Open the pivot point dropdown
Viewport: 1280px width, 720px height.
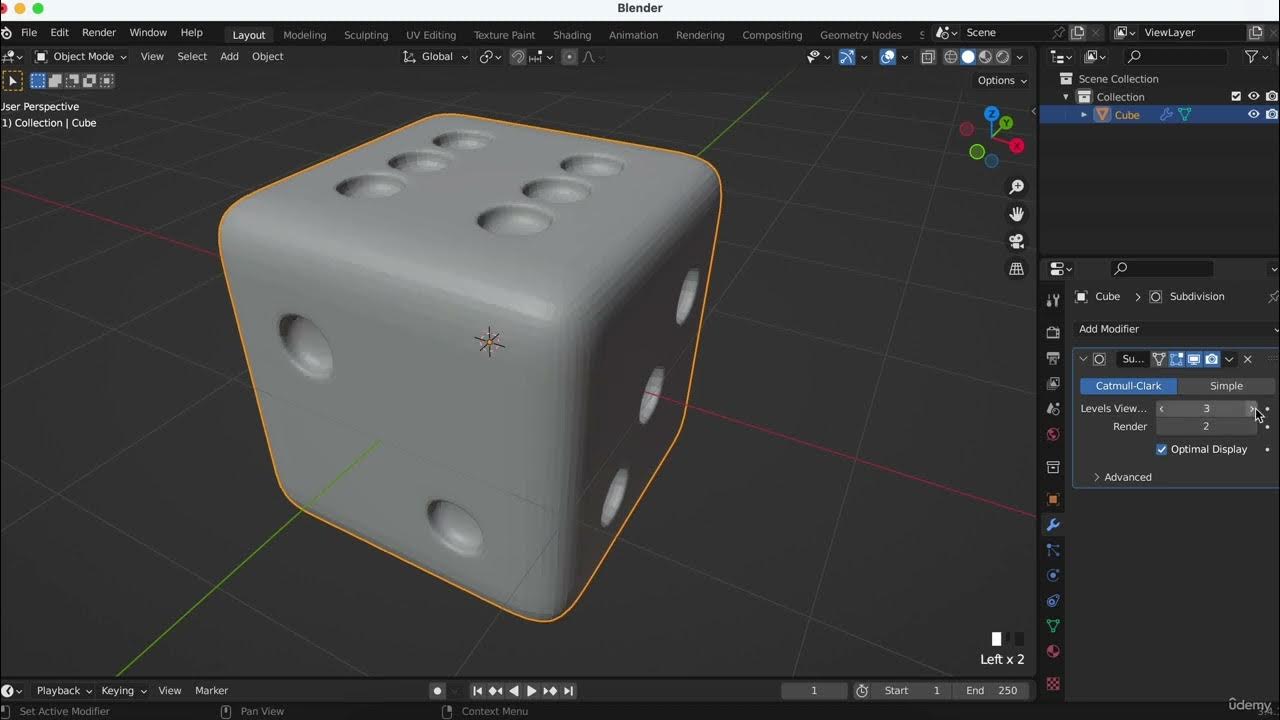tap(490, 57)
